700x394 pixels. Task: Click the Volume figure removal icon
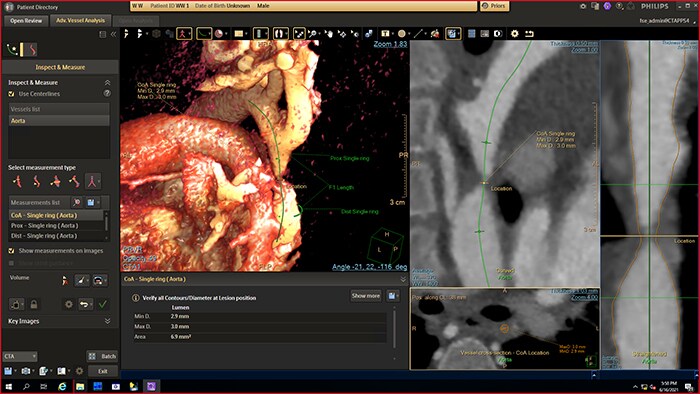click(66, 281)
